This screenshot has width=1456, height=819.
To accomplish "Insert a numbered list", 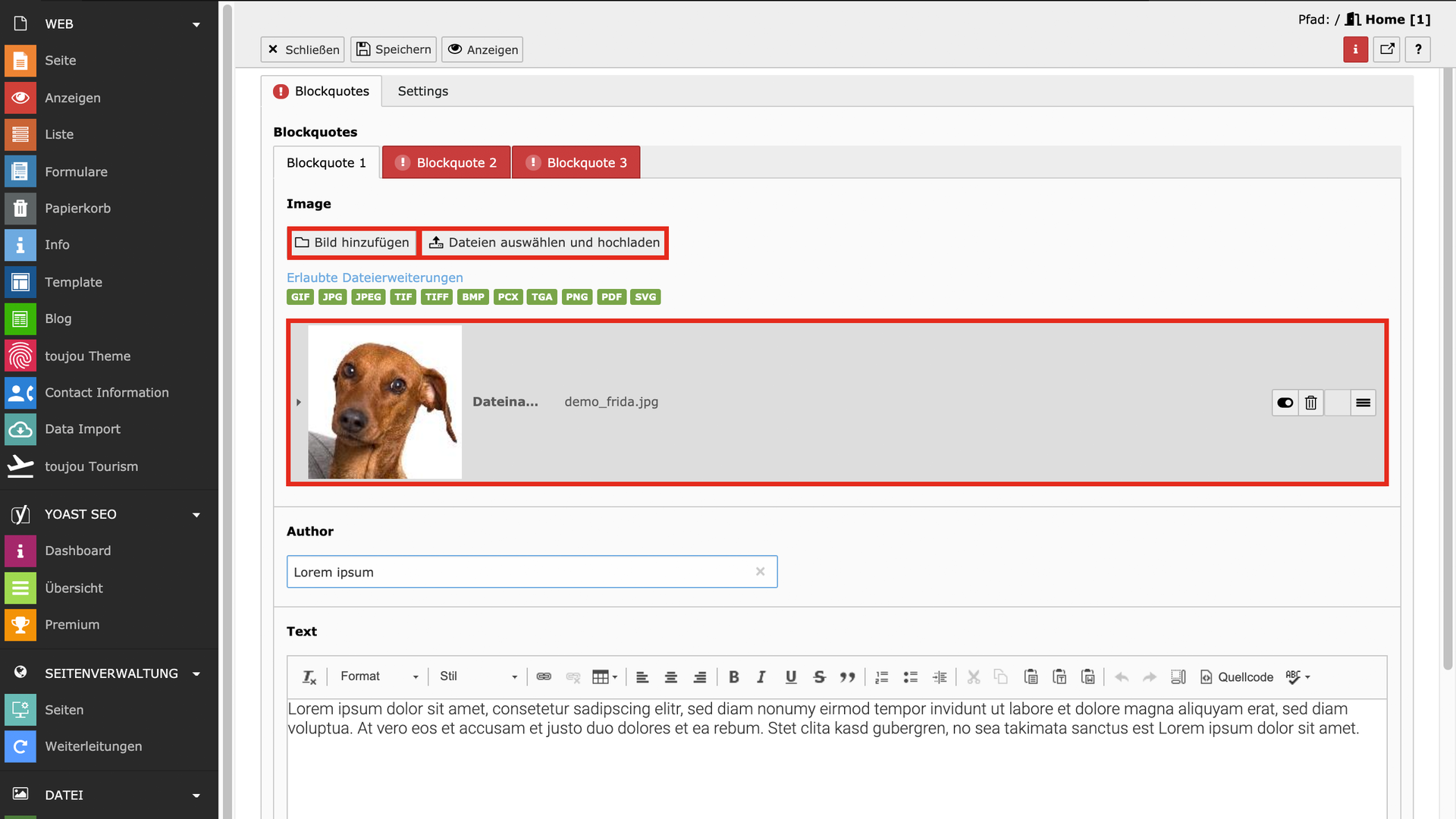I will point(881,677).
